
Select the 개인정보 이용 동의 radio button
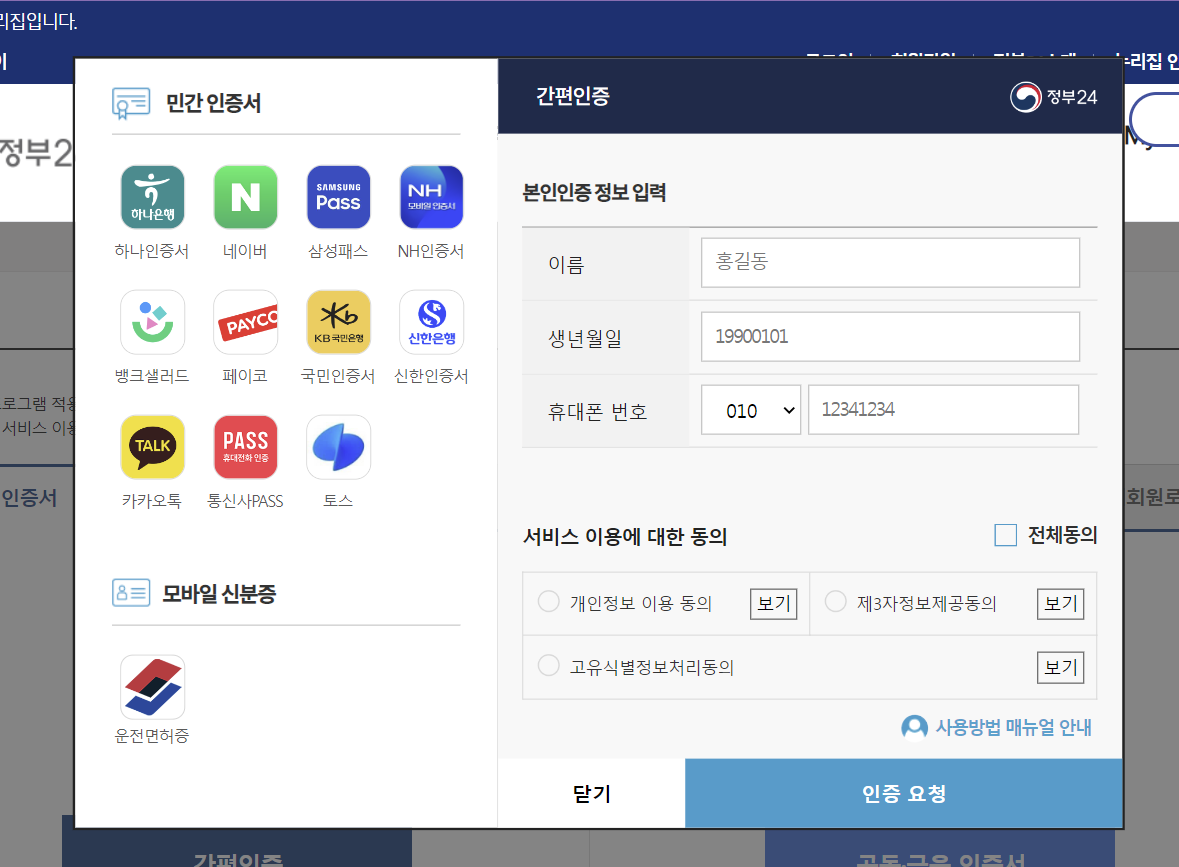549,602
